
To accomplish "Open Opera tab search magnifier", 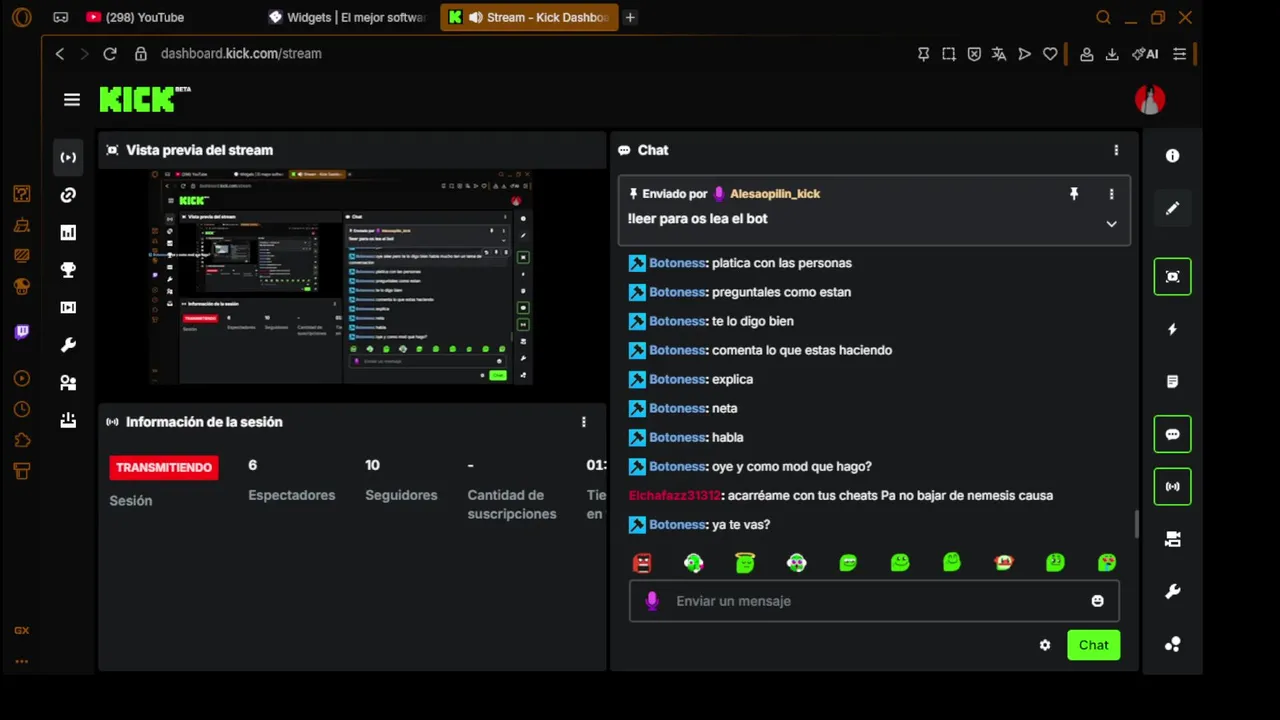I will [1103, 17].
